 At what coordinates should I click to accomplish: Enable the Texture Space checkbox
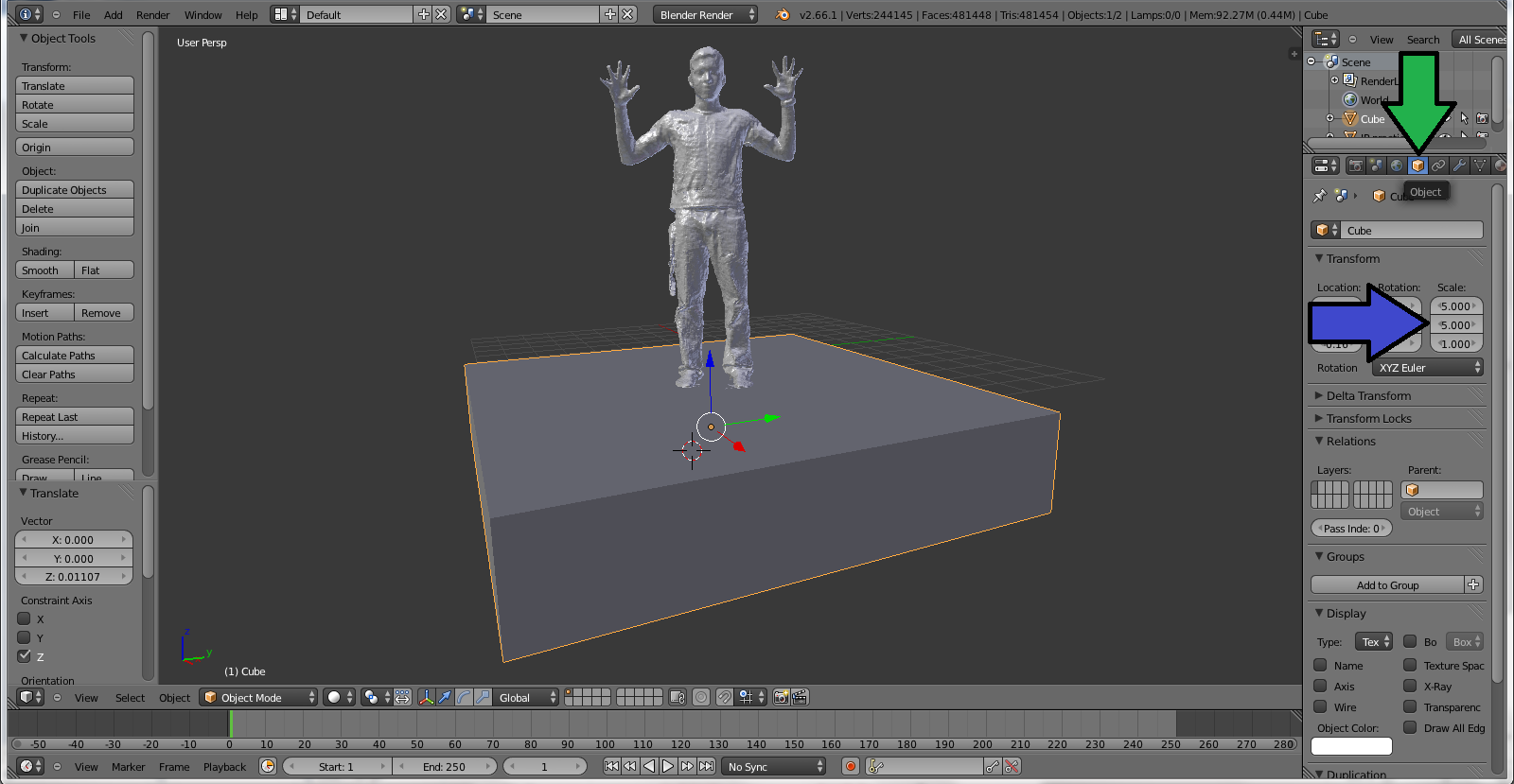tap(1410, 665)
